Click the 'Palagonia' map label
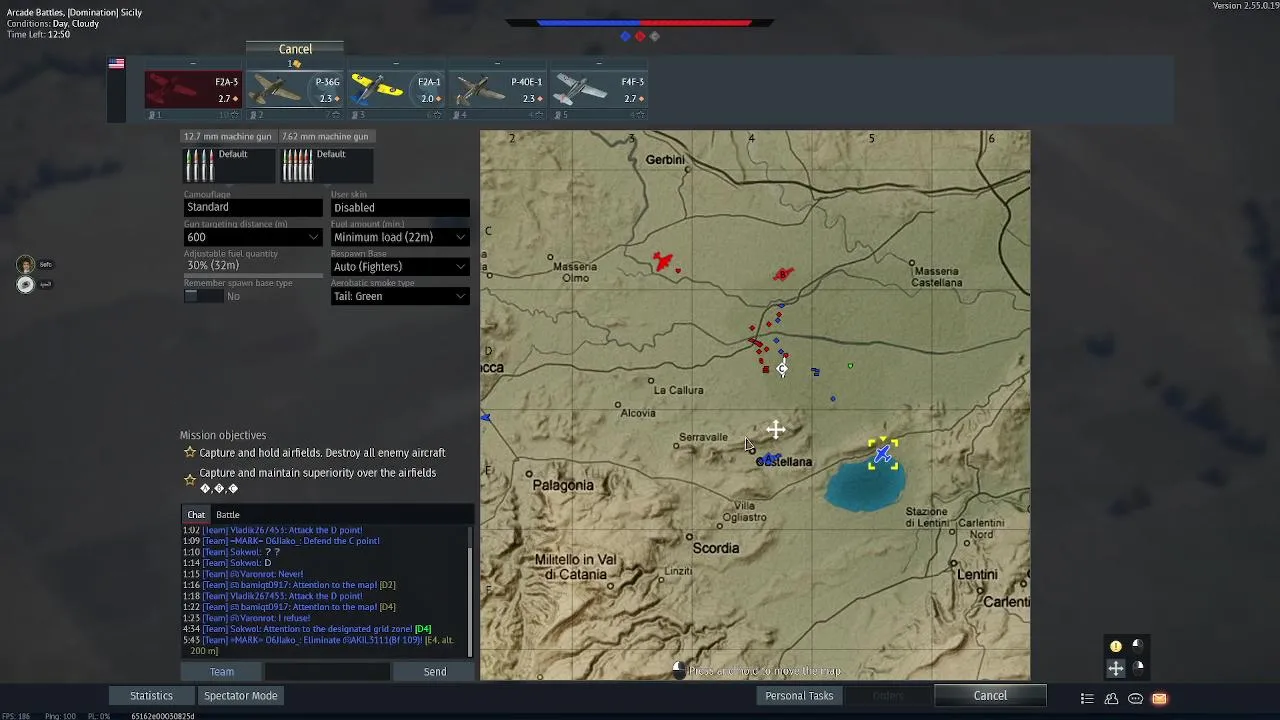The width and height of the screenshot is (1280, 720). (x=563, y=485)
